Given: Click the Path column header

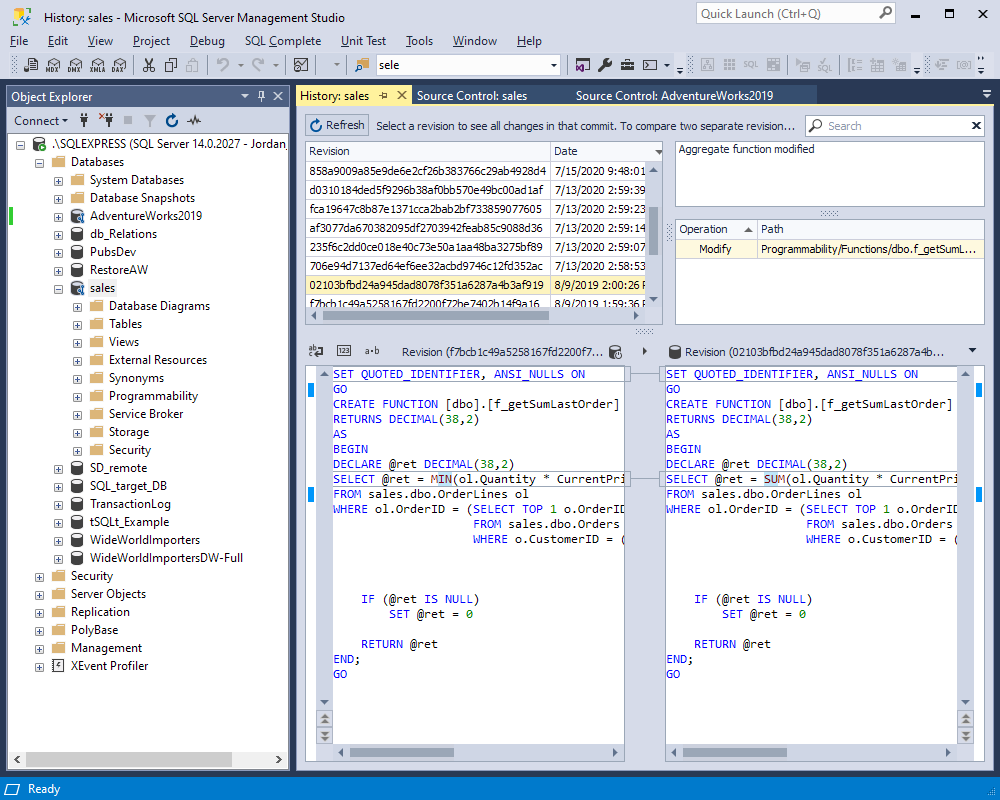Looking at the screenshot, I should pos(871,229).
